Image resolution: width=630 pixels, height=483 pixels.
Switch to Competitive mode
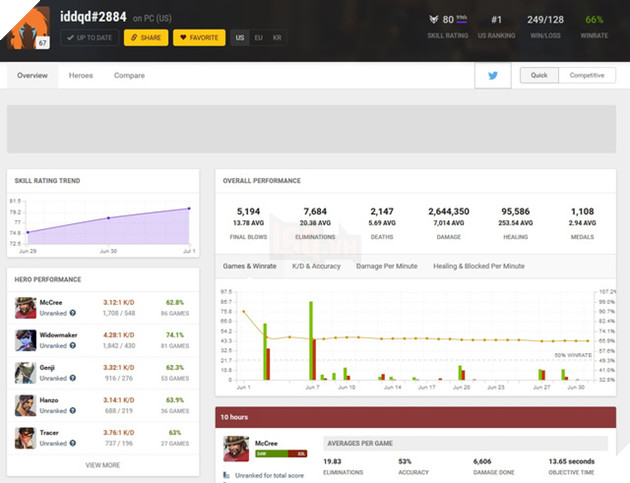click(587, 76)
